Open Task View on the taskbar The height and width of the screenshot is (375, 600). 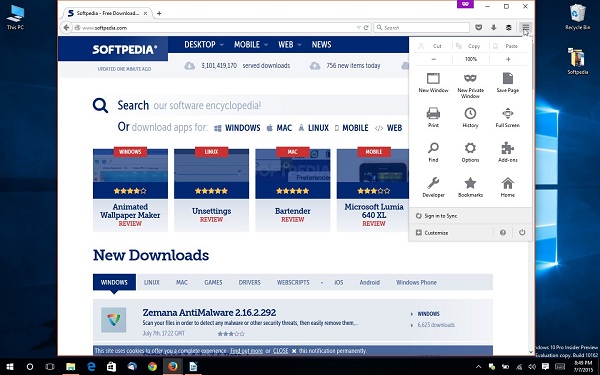[50, 367]
